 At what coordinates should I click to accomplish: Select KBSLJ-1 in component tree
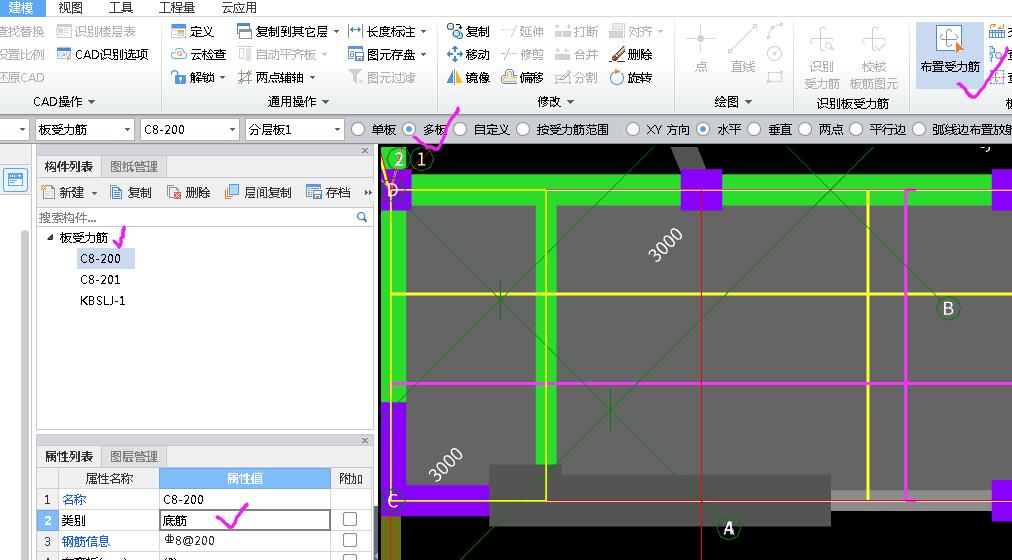103,301
